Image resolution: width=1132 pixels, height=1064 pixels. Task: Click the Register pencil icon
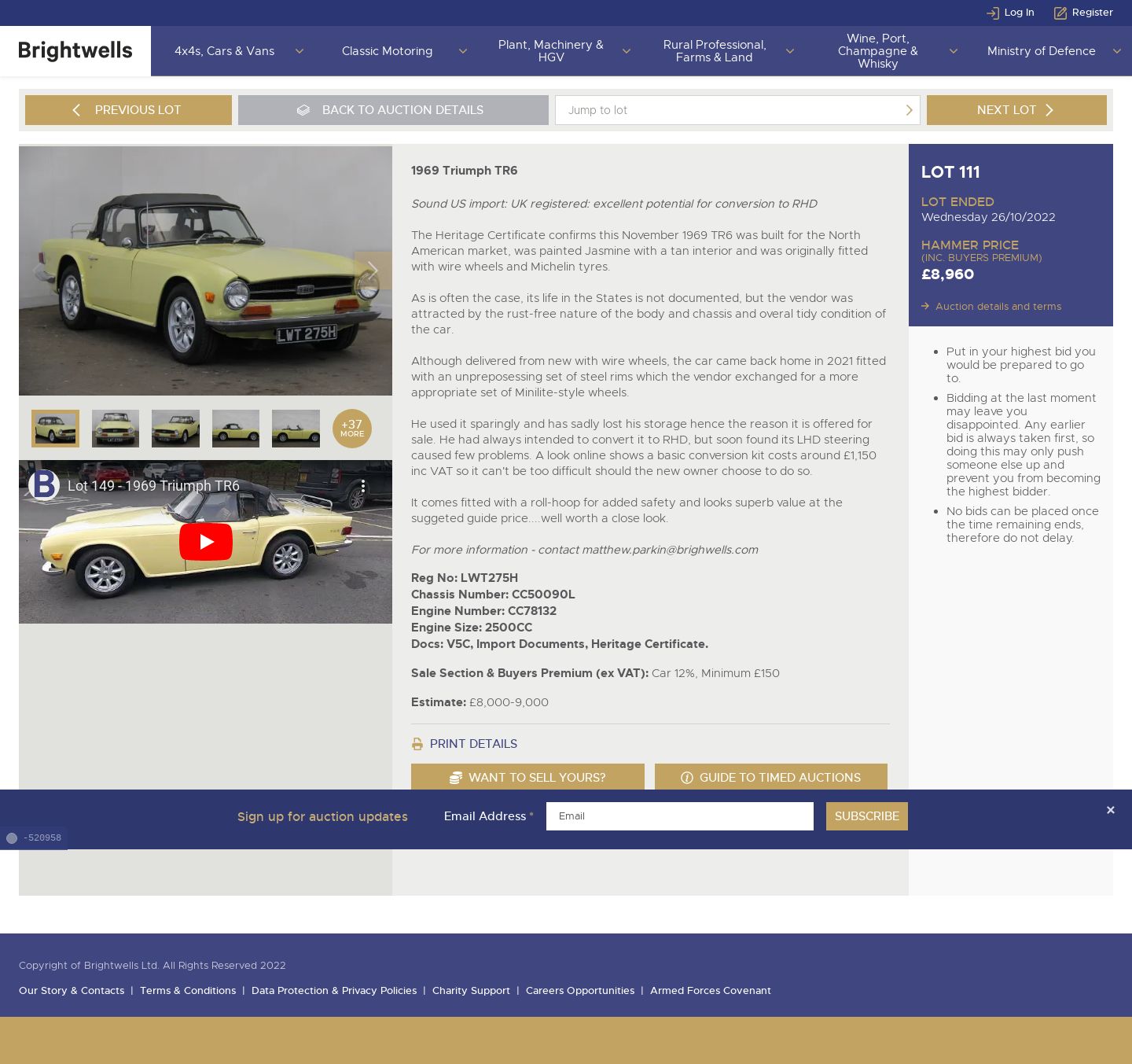(1060, 13)
